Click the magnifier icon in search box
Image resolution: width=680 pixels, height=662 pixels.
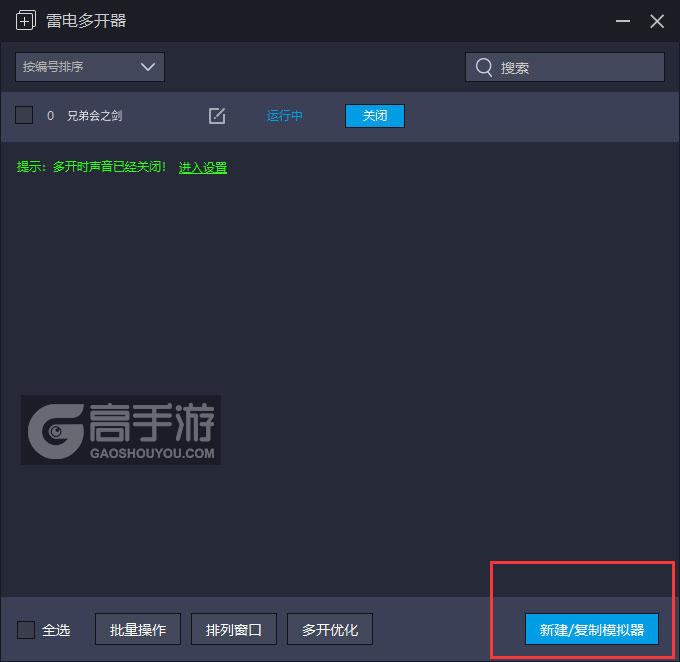click(x=484, y=67)
